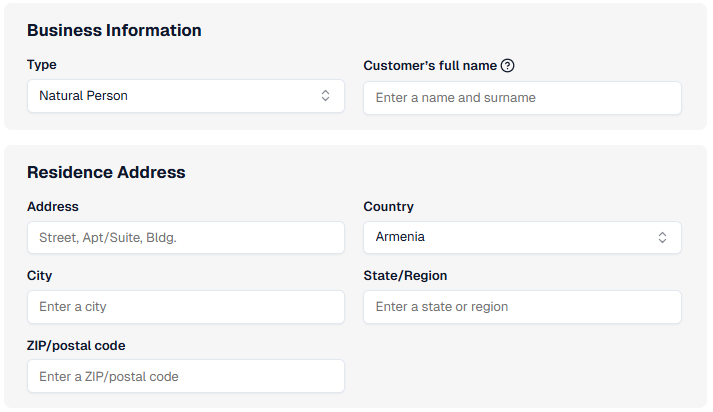Screen dimensions: 713x412
Task: Focus the Customer's full name input
Action: click(x=522, y=98)
